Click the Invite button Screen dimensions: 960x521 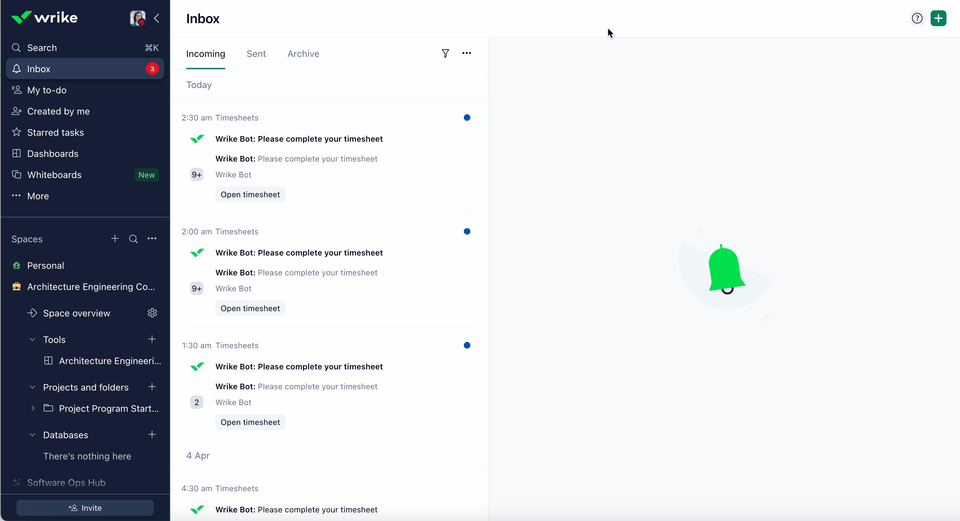pos(85,508)
